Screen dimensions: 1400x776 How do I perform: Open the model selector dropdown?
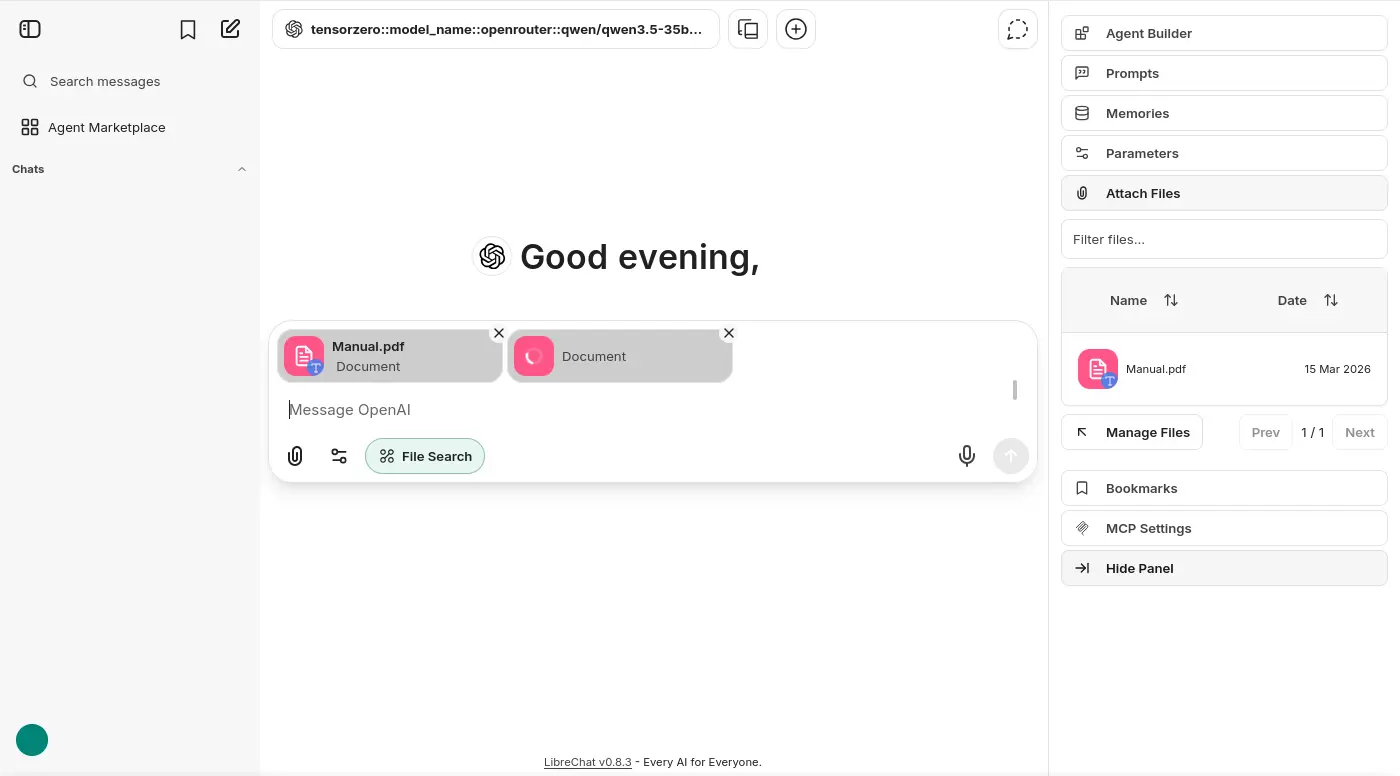point(495,30)
